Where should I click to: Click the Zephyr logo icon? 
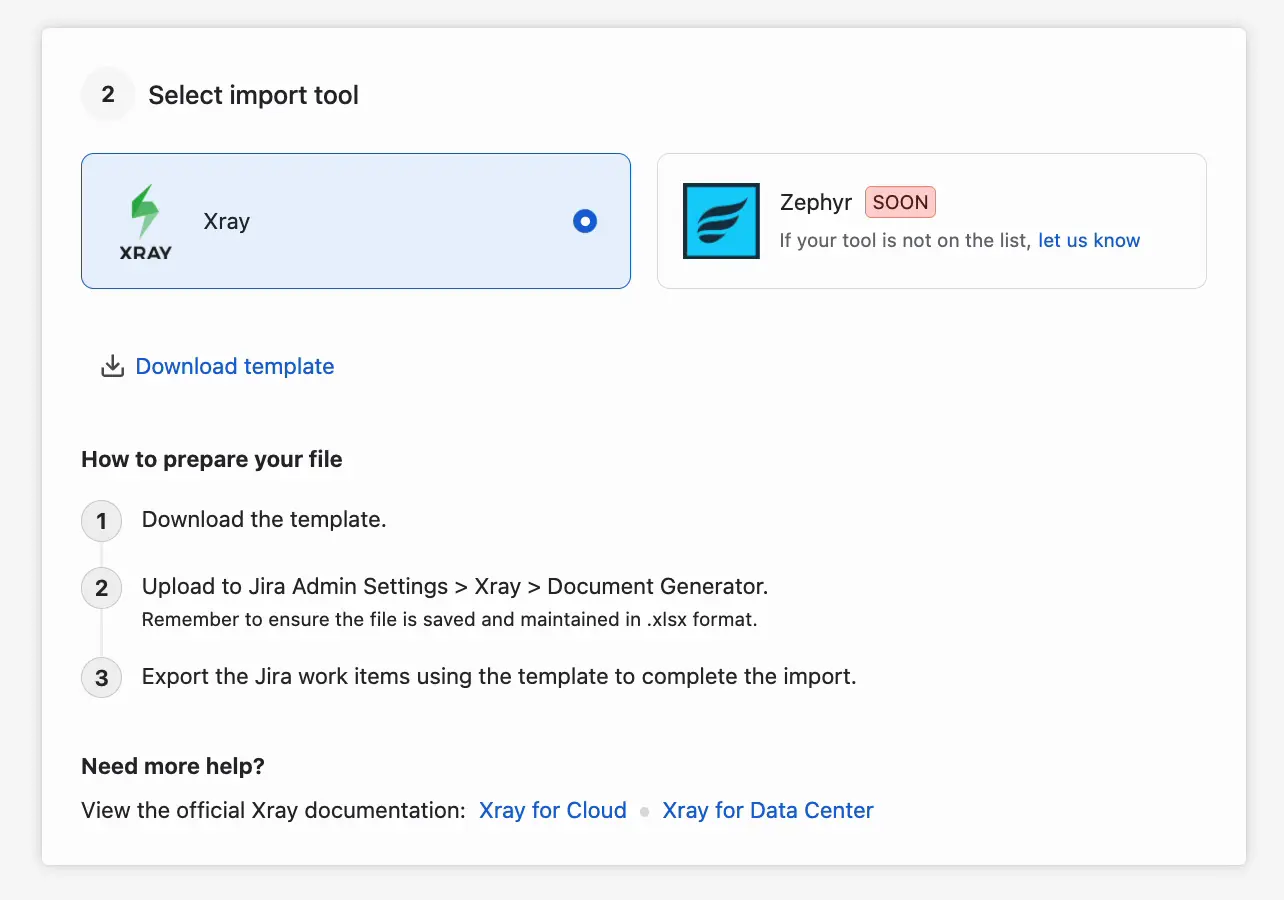pos(721,221)
